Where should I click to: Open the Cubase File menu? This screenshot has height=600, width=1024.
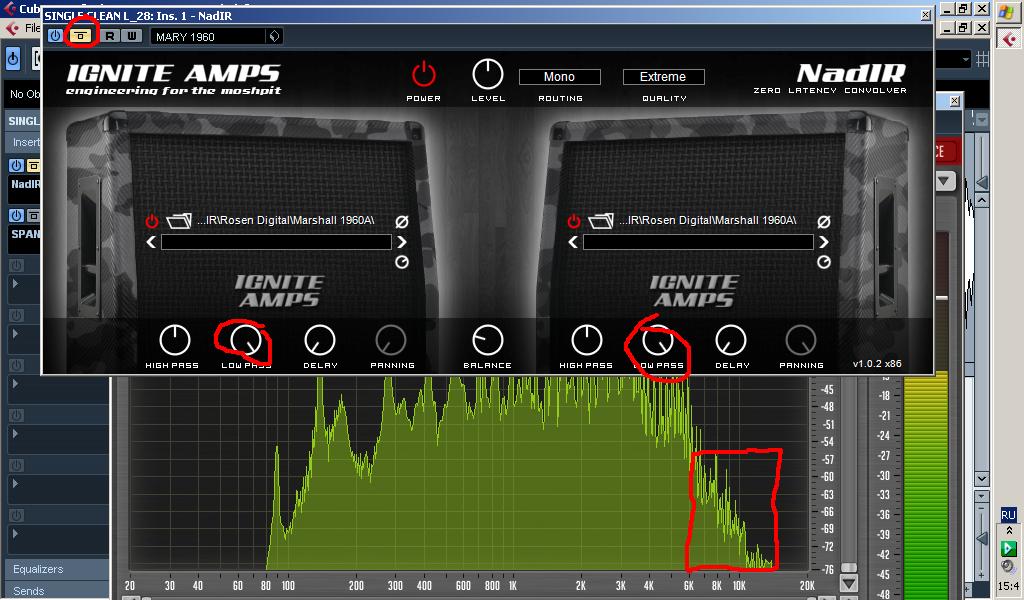[x=32, y=28]
